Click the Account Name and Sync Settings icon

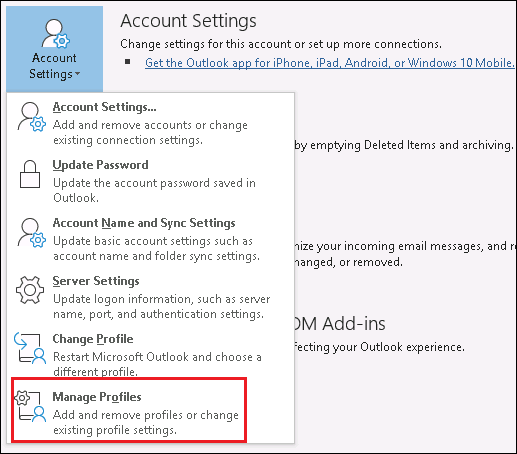coord(31,233)
